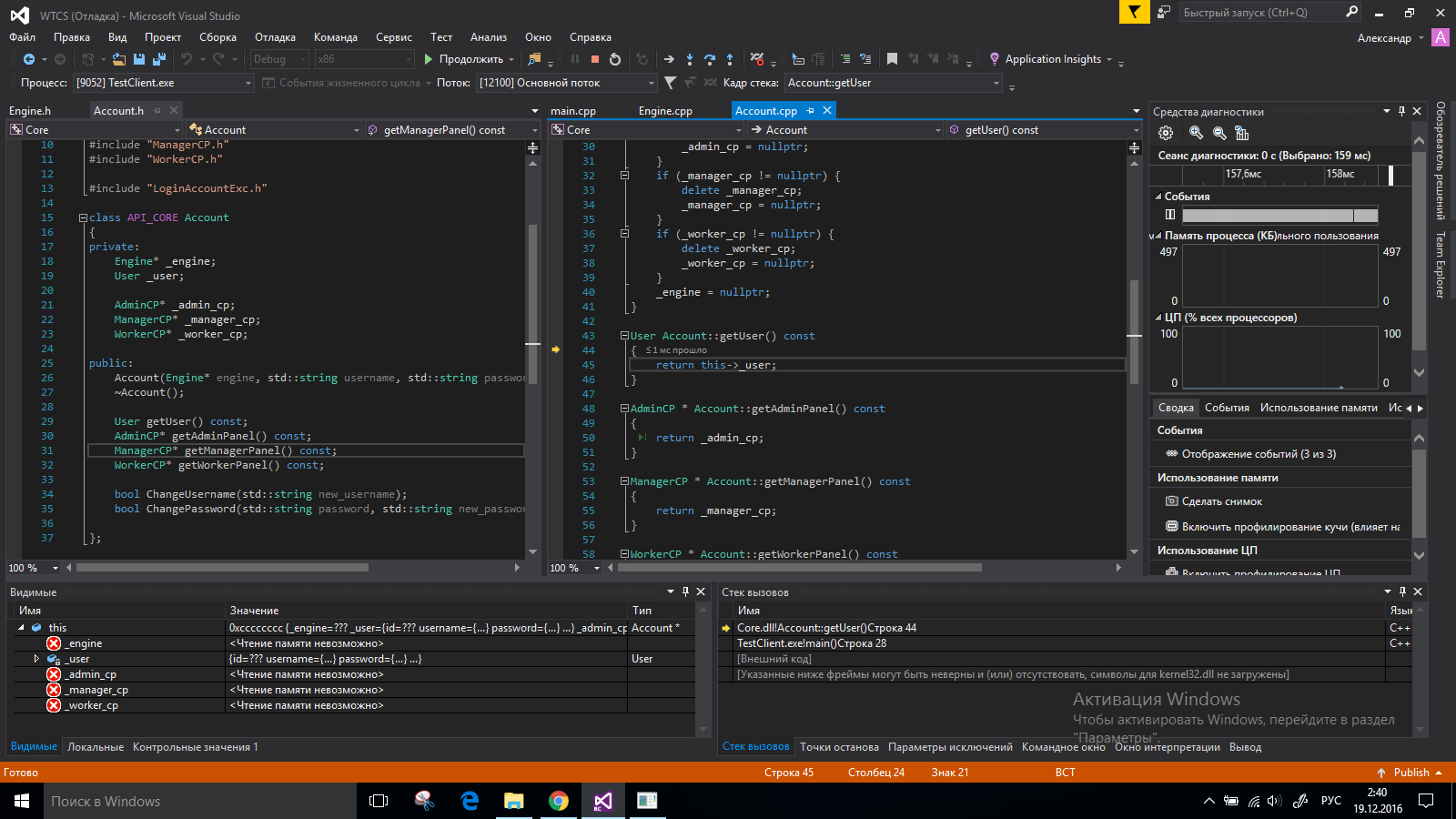Open the Использование памяти diagnostics tab
1456x819 pixels.
point(1319,408)
